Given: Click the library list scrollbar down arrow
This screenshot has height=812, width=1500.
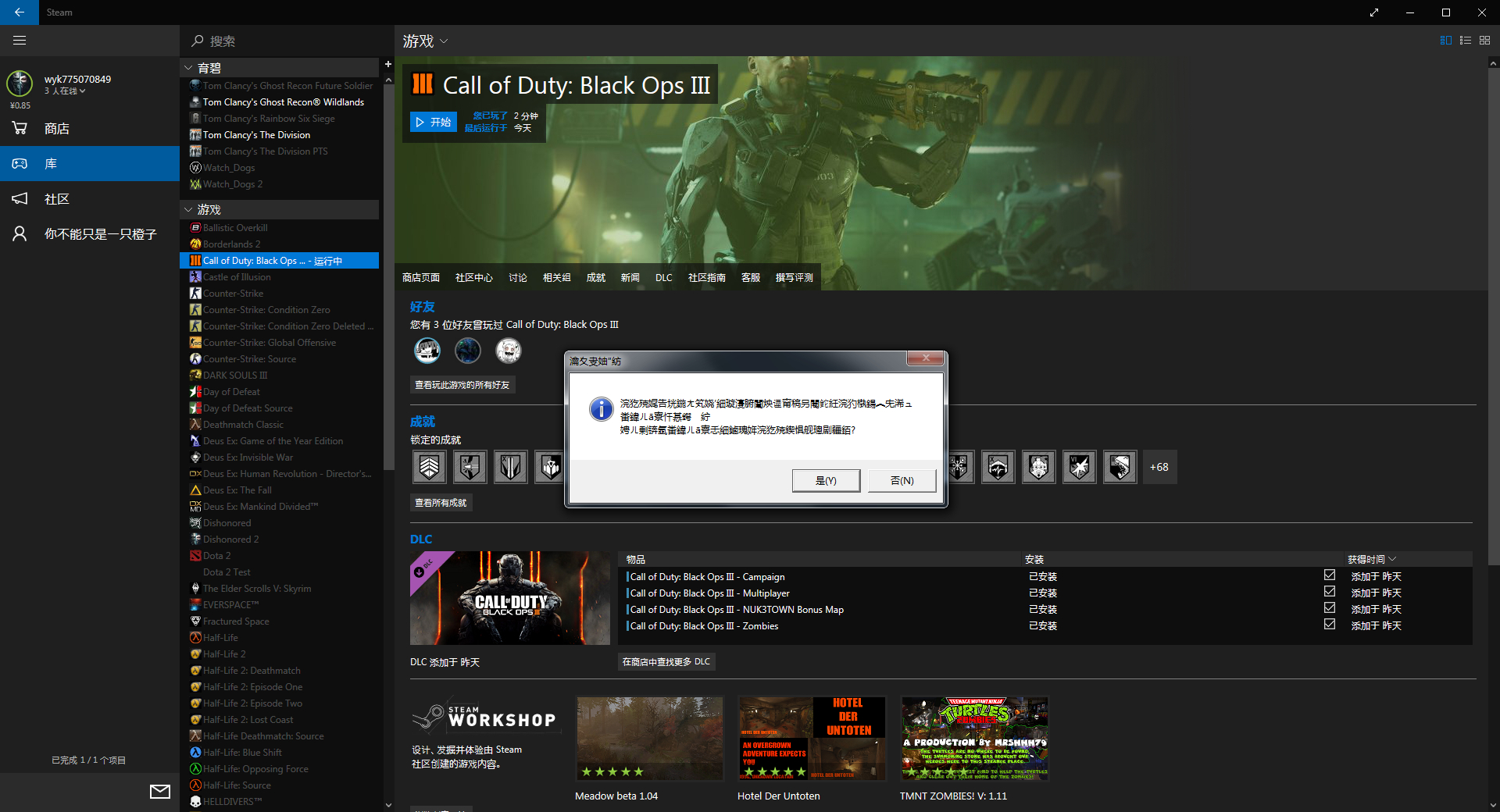Looking at the screenshot, I should tap(388, 805).
